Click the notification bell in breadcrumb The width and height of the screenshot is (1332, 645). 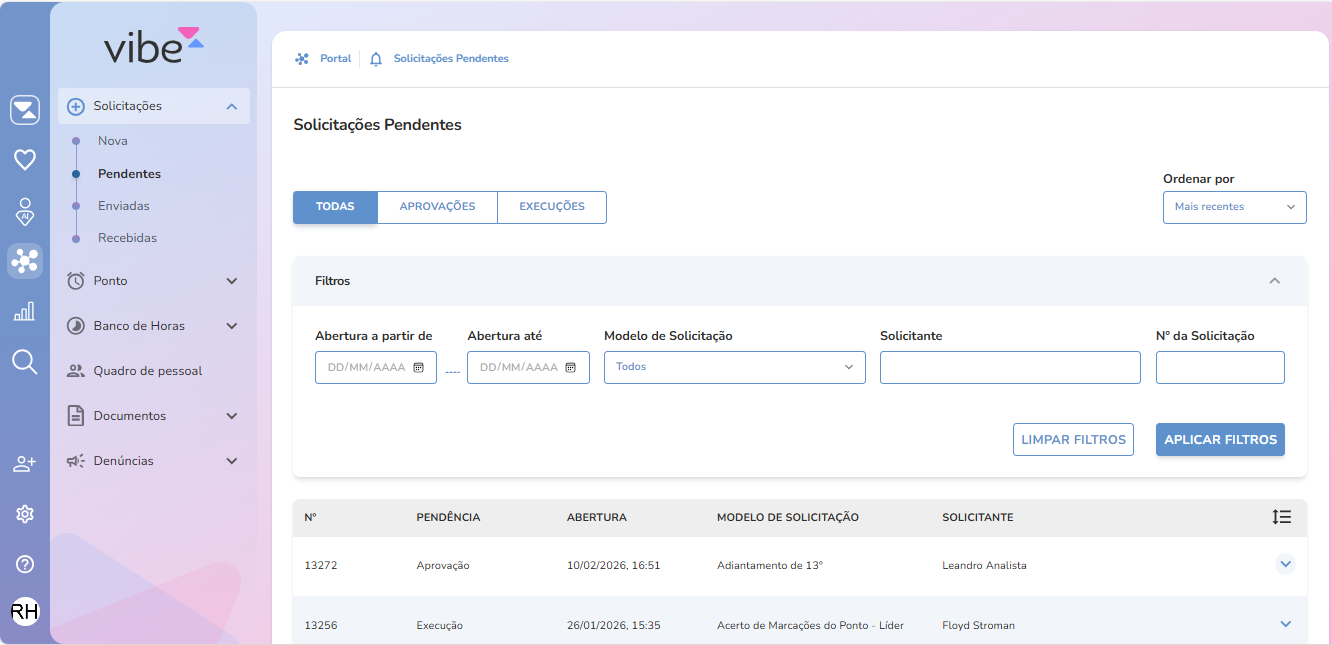click(376, 59)
